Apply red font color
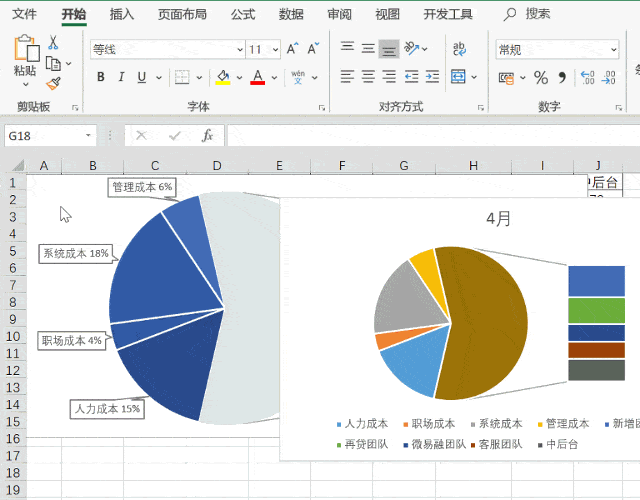Viewport: 640px width, 500px height. pos(258,77)
